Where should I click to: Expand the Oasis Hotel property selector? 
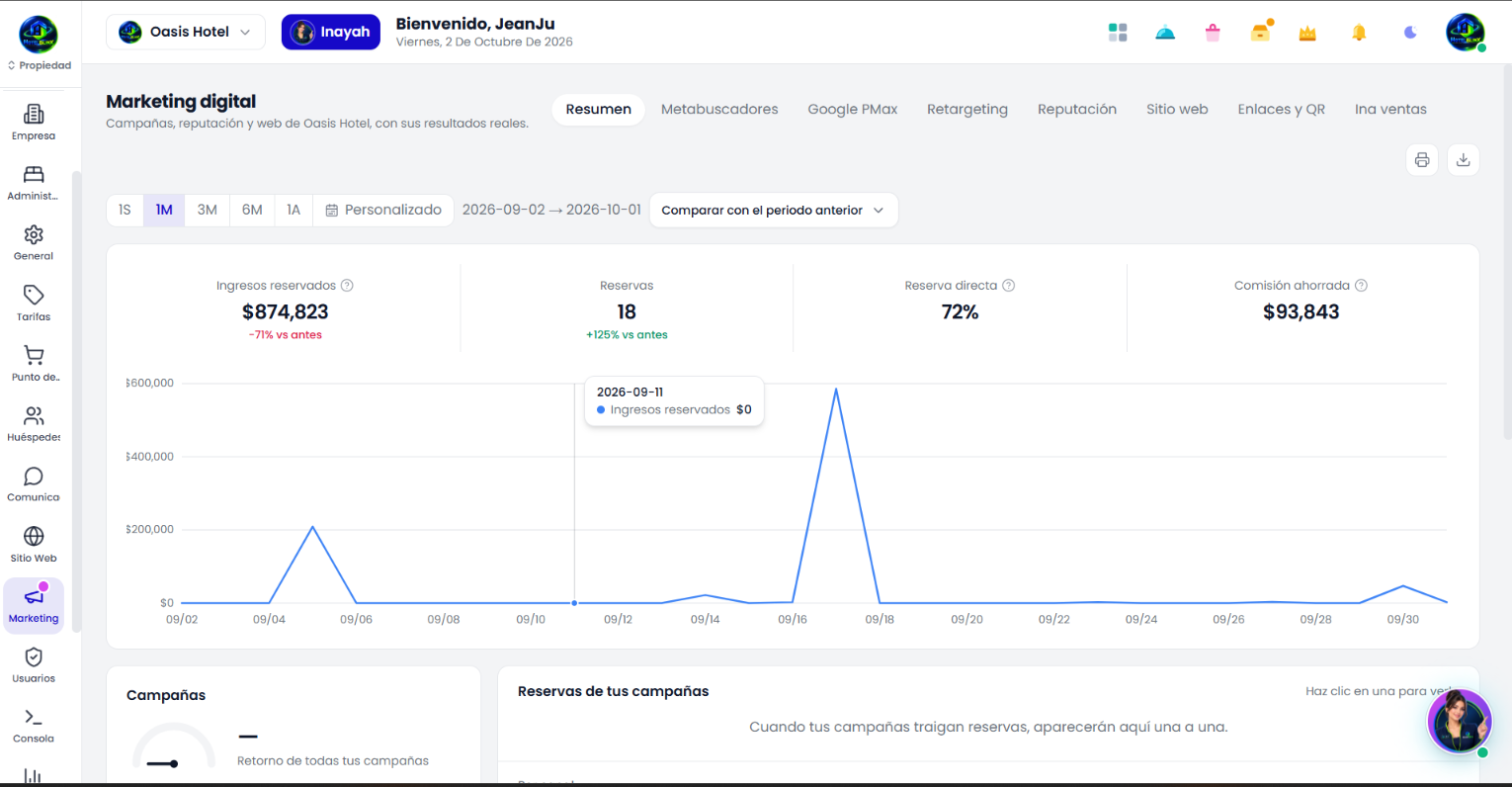pos(186,32)
